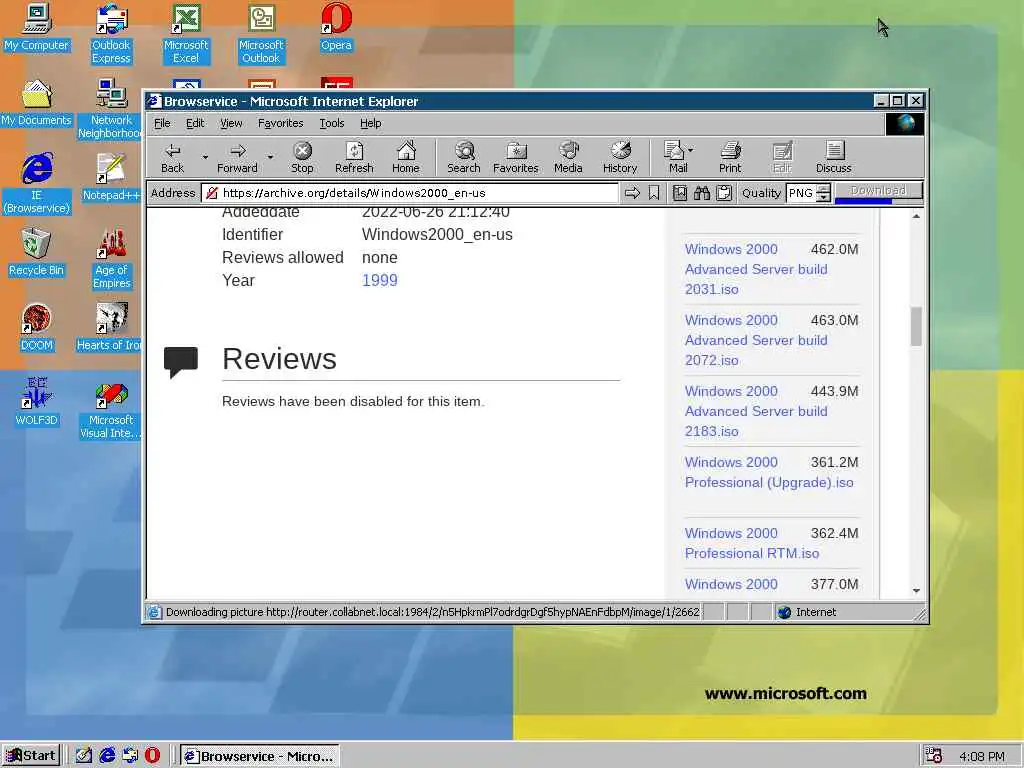Open Age of Empires shortcut
The width and height of the screenshot is (1024, 768).
[x=112, y=259]
